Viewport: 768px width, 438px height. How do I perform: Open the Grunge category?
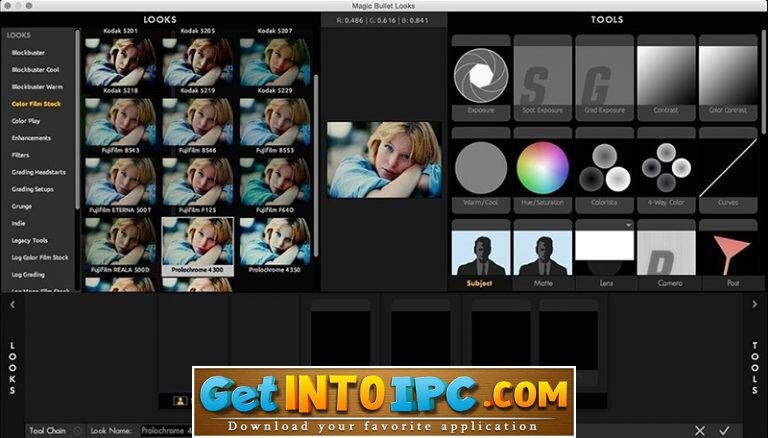tap(22, 206)
